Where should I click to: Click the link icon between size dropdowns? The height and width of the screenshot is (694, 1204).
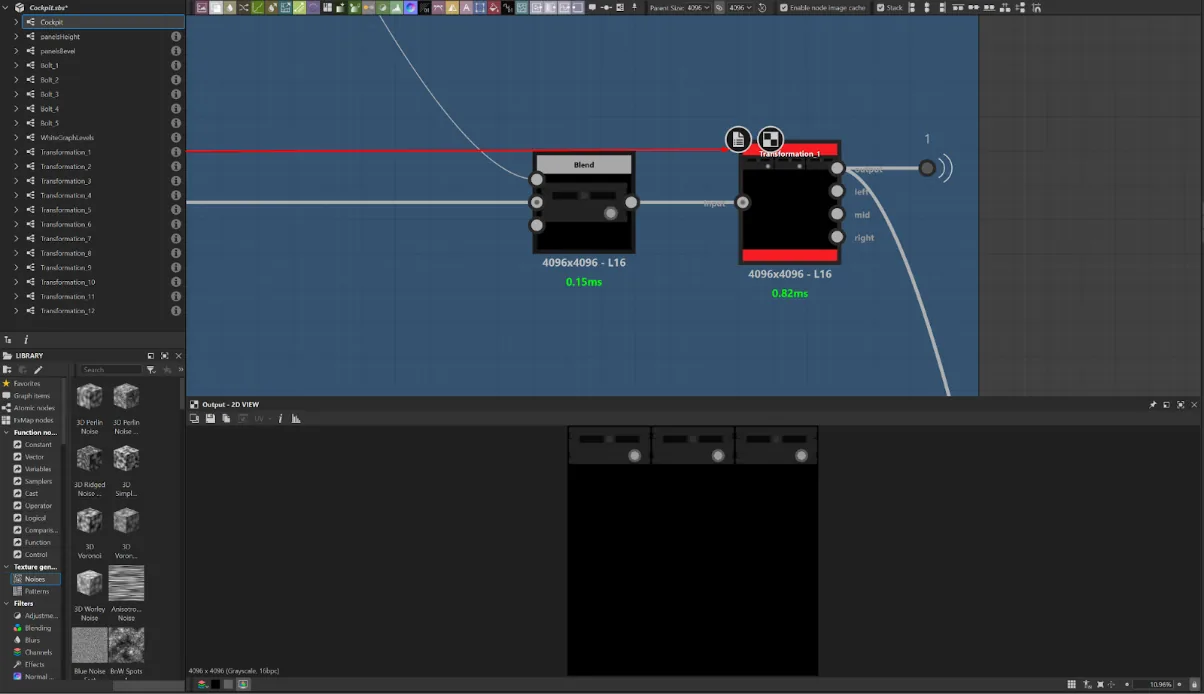pos(719,7)
